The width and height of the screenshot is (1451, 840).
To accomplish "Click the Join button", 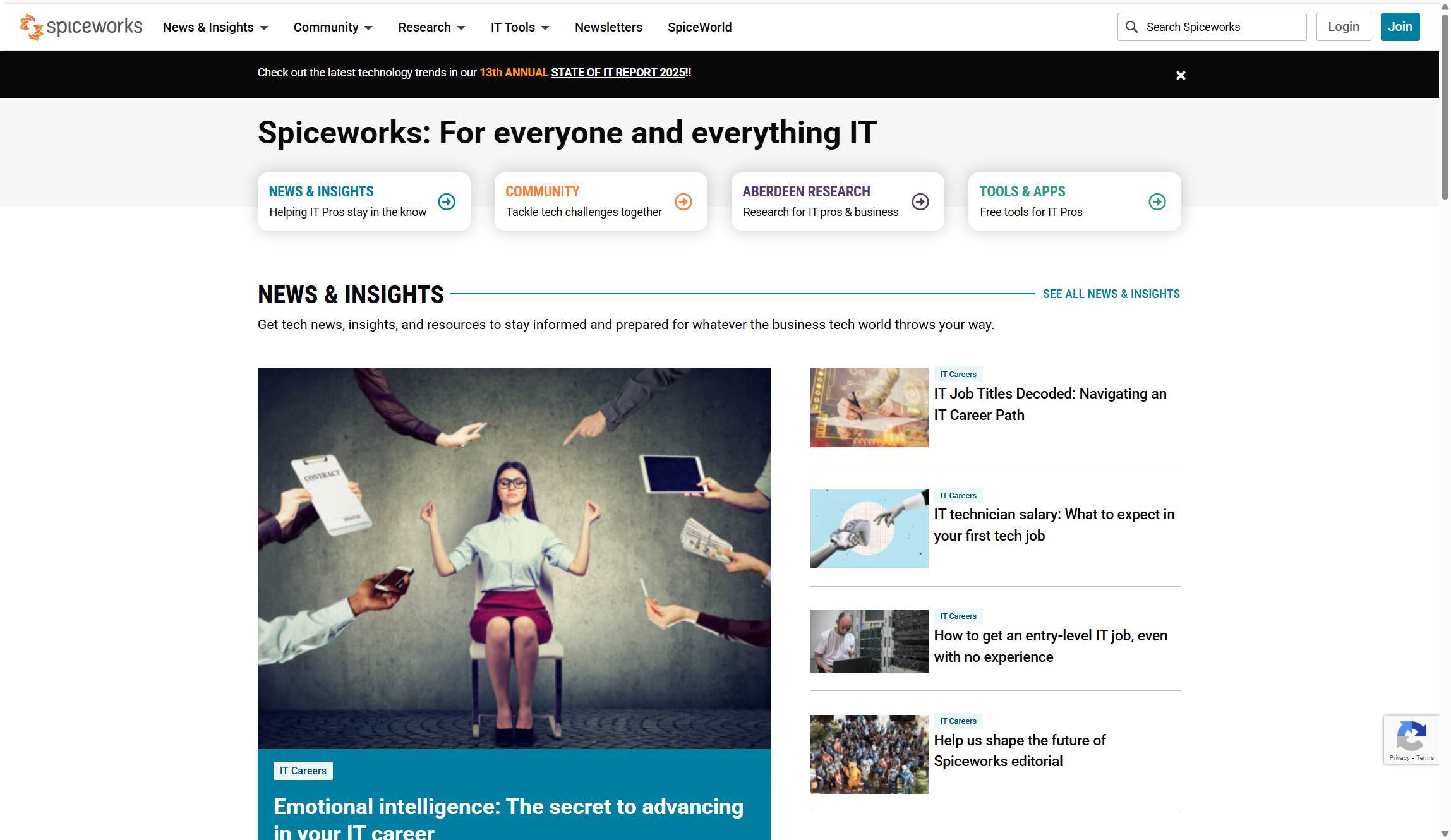I will (1400, 27).
